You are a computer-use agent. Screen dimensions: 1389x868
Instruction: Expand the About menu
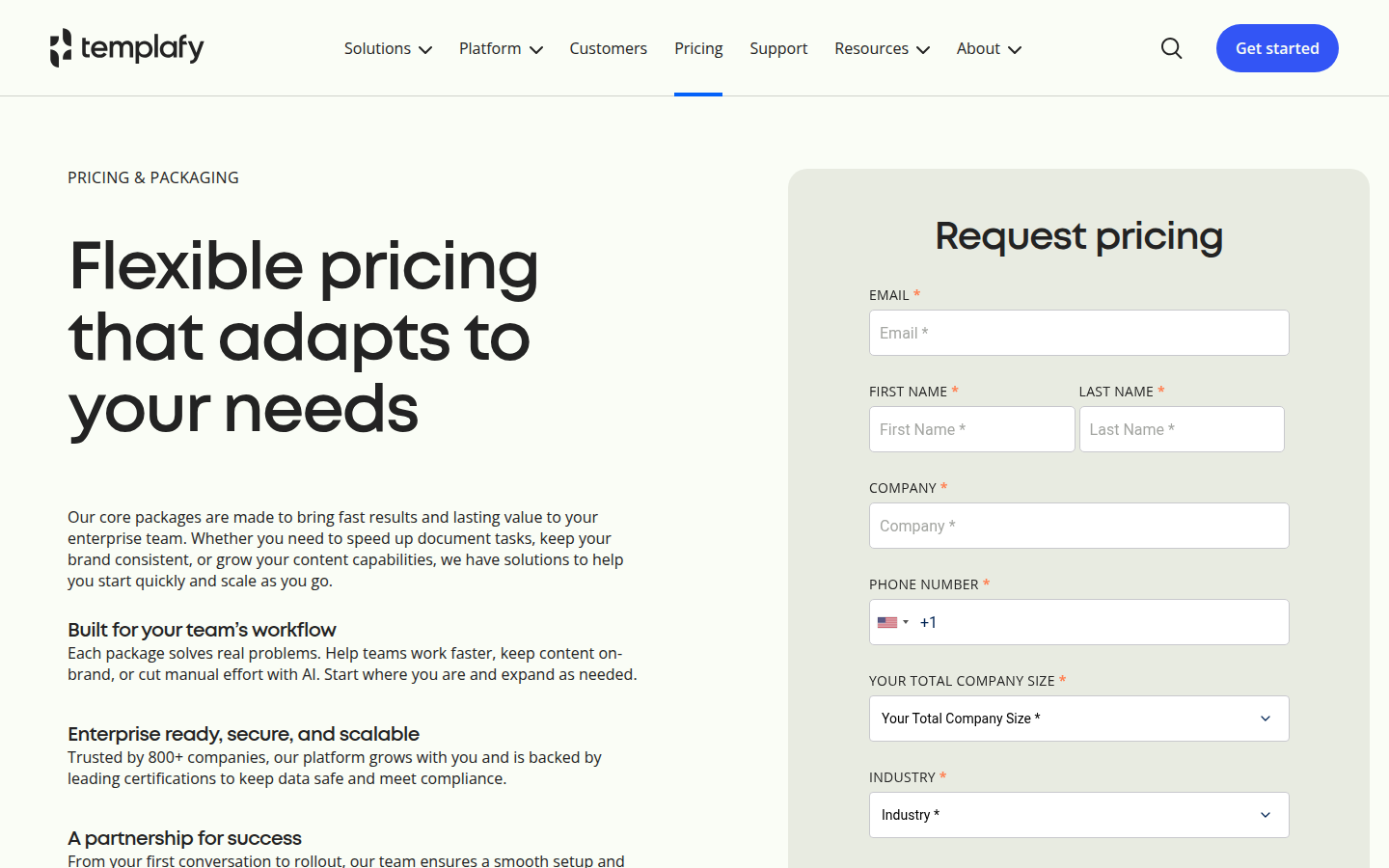pos(989,48)
